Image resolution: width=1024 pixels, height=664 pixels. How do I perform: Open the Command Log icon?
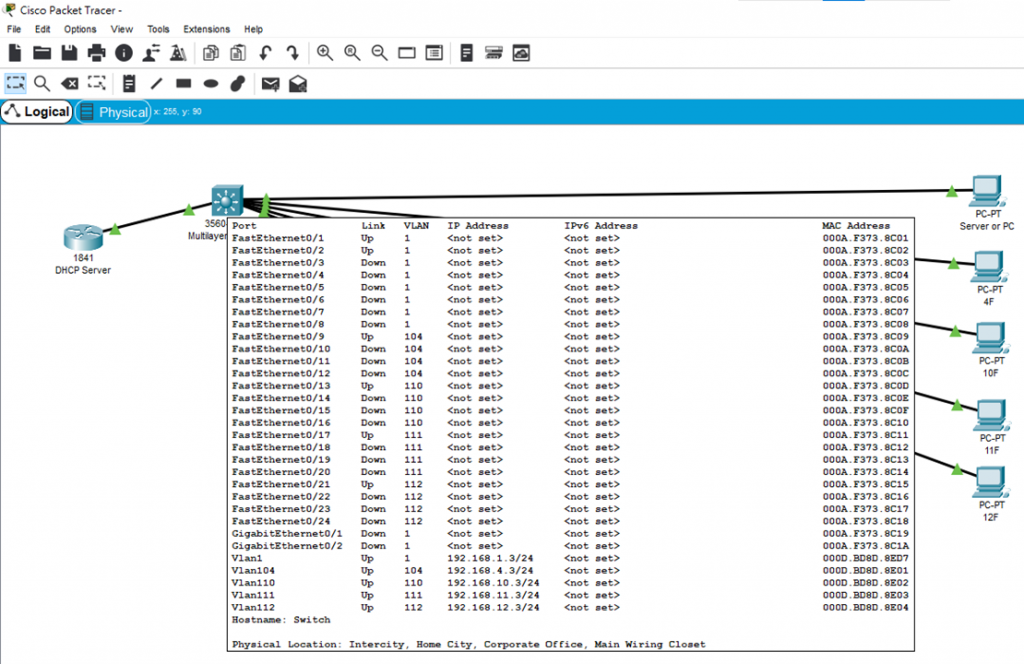coord(466,53)
